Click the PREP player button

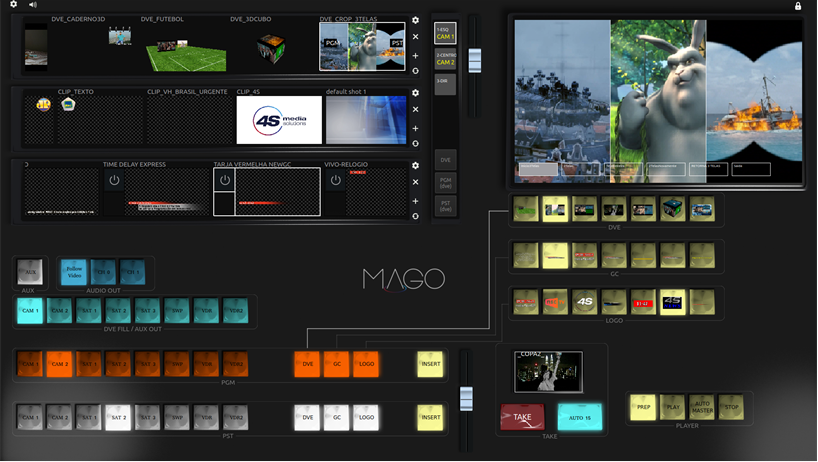643,407
